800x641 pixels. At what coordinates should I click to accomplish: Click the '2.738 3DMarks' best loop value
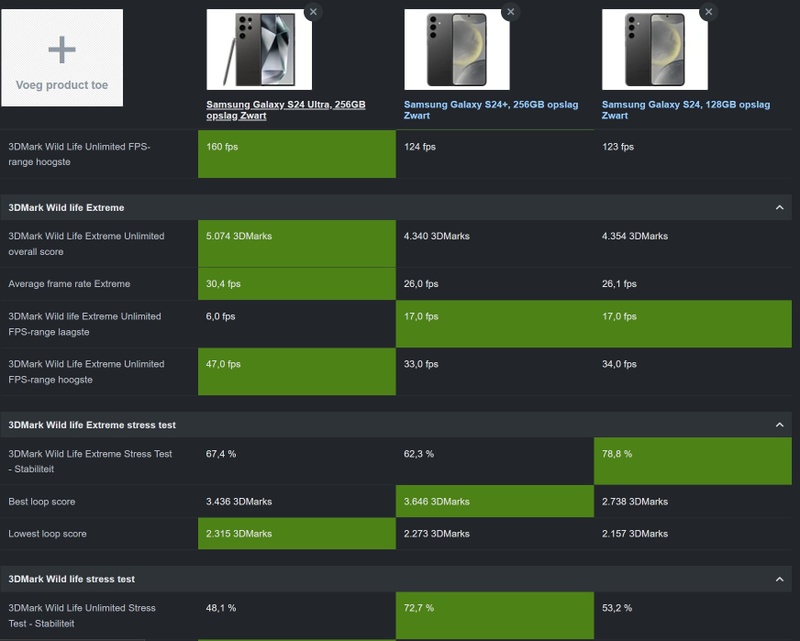(635, 502)
